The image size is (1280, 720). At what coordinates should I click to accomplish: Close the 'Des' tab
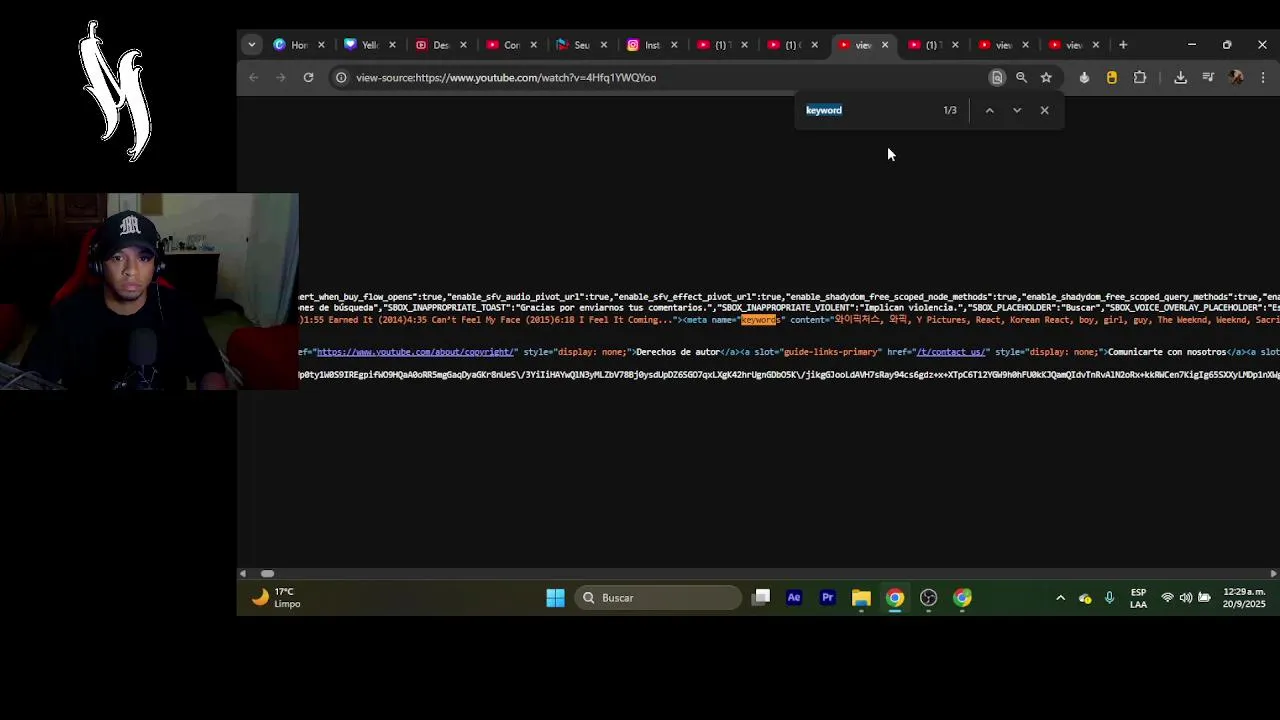[x=463, y=45]
